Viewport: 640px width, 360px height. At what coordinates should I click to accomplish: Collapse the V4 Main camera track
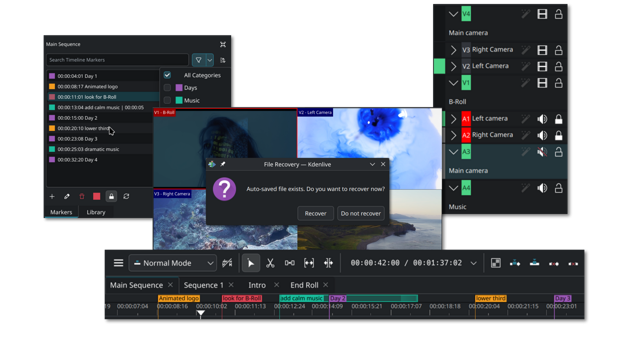pos(453,14)
